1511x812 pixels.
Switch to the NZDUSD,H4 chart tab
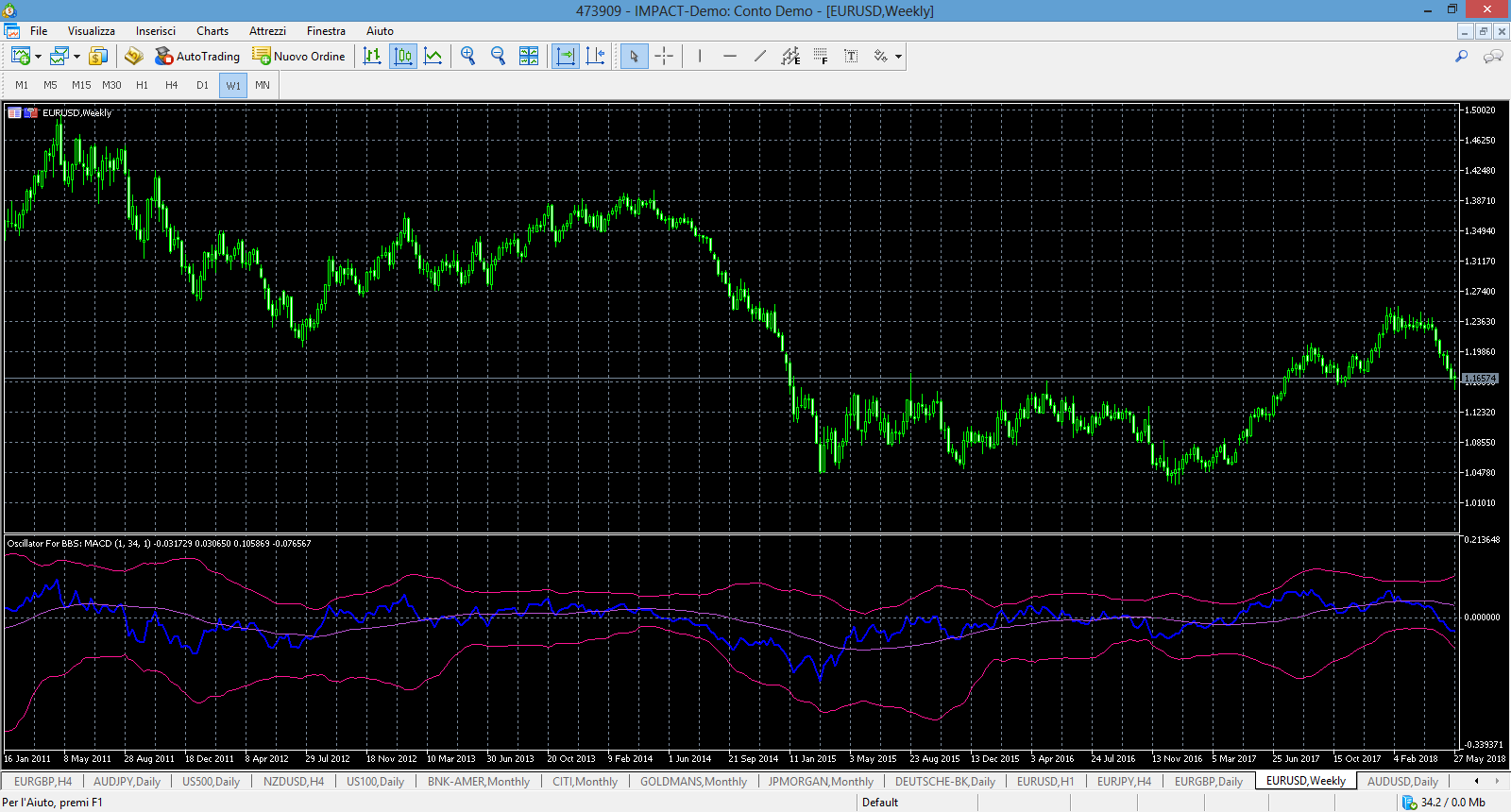[294, 782]
